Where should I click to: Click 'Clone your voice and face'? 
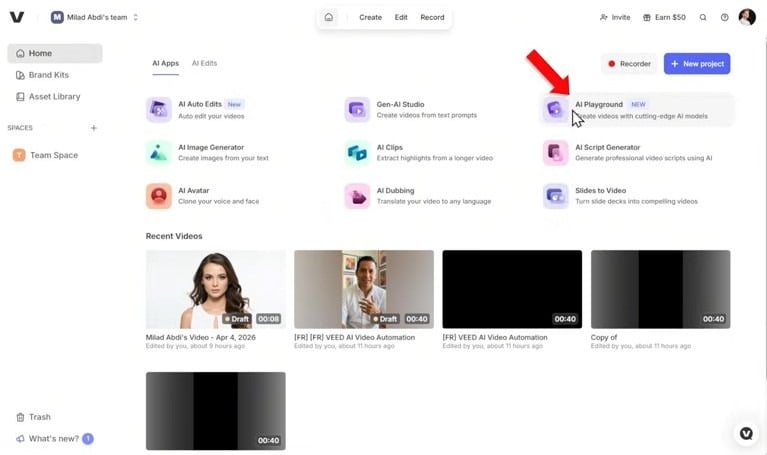pyautogui.click(x=219, y=201)
